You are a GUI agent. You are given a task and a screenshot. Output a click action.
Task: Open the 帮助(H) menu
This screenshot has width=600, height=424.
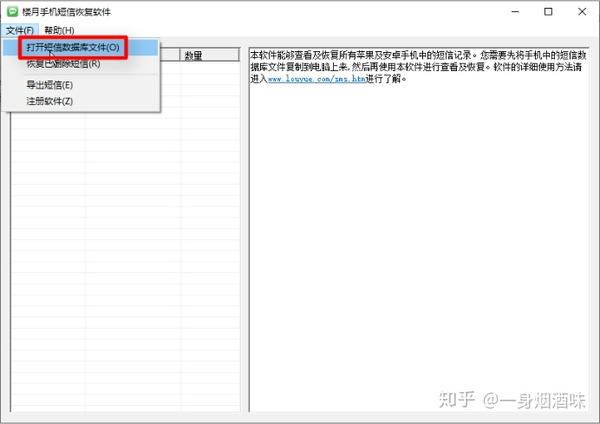59,30
